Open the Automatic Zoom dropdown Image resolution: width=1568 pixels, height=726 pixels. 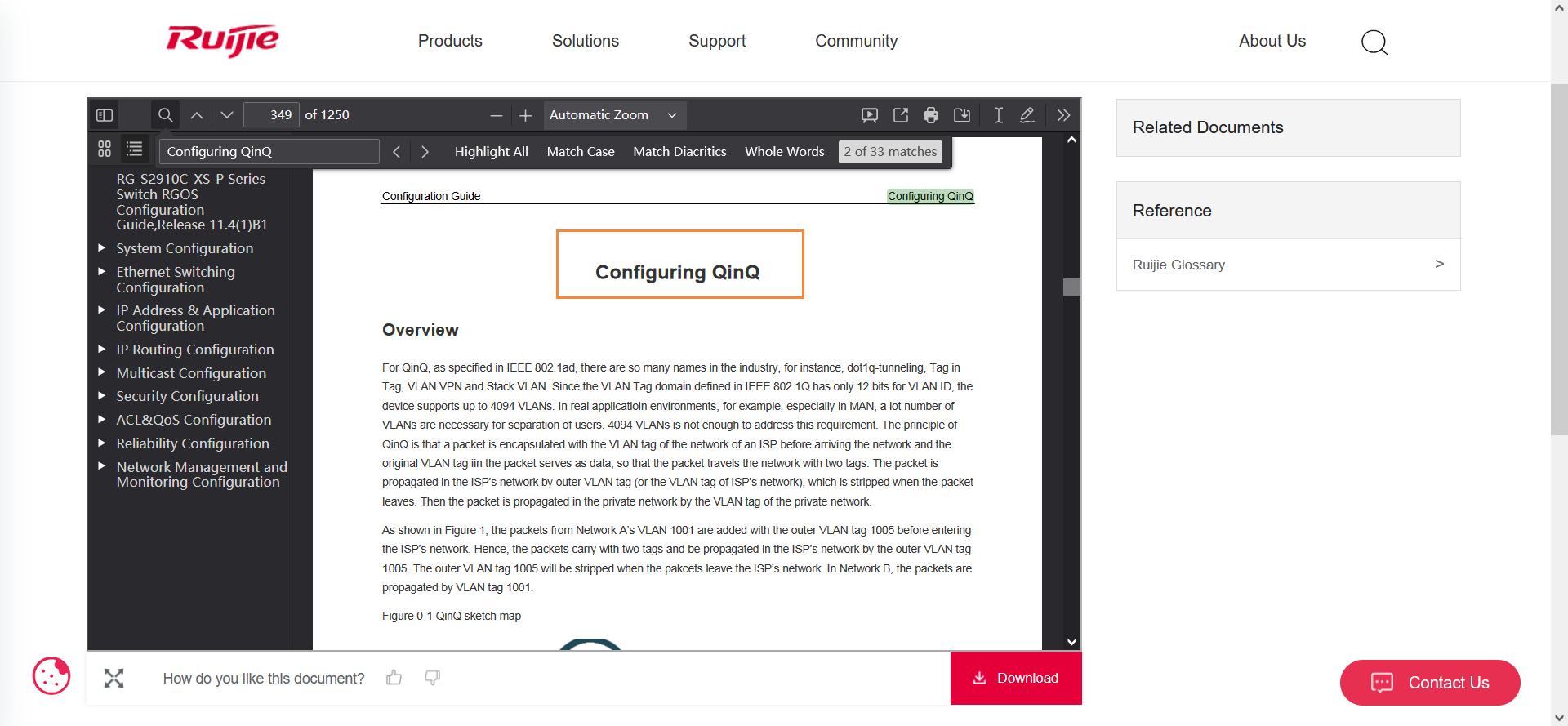[x=614, y=115]
